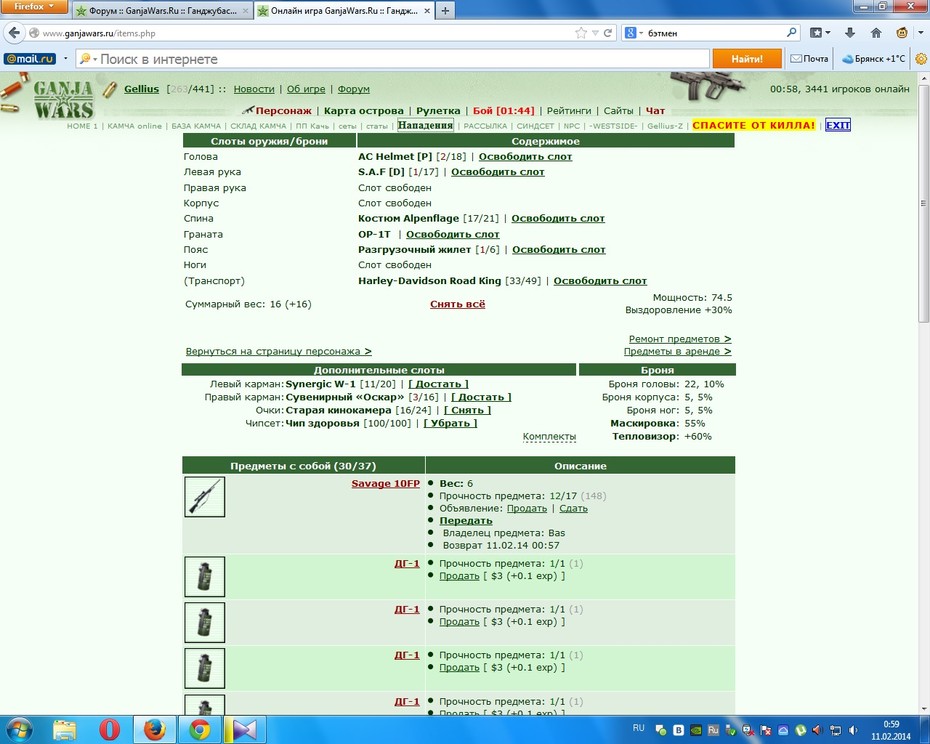Launch Opera from the taskbar

pyautogui.click(x=109, y=730)
